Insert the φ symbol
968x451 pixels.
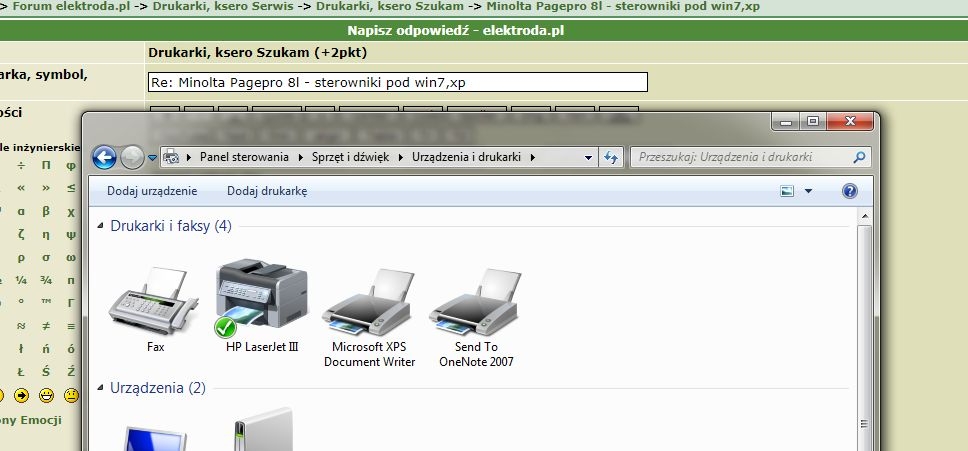pos(71,165)
